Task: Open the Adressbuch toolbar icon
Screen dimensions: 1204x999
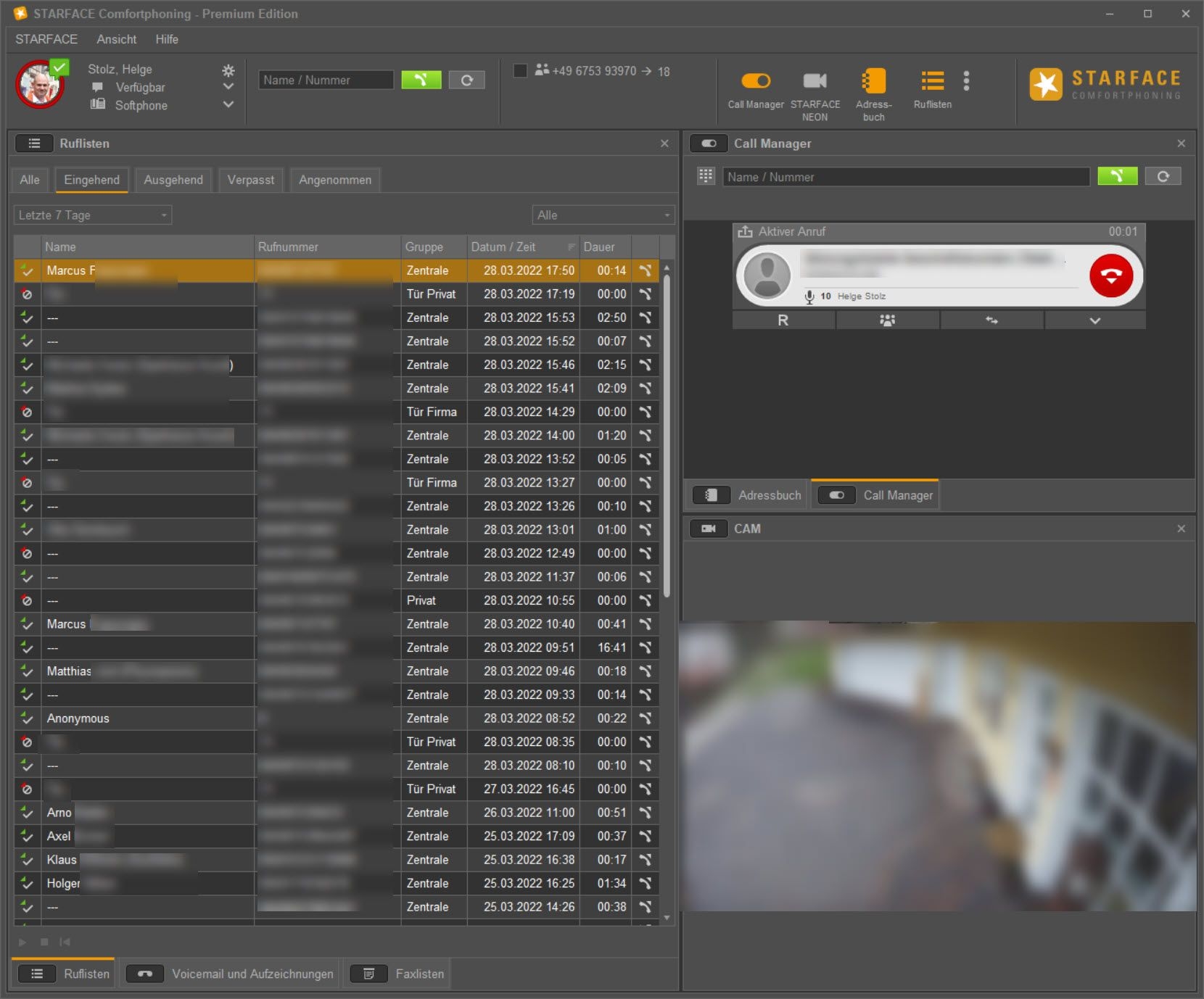Action: click(x=873, y=80)
